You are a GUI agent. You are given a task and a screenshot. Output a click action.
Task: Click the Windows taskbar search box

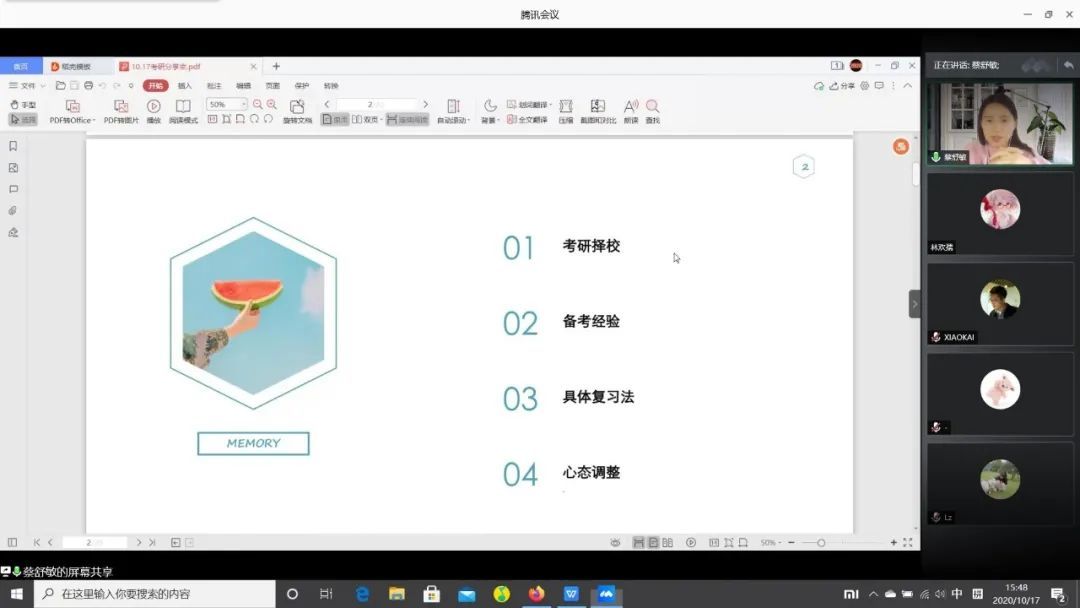155,594
